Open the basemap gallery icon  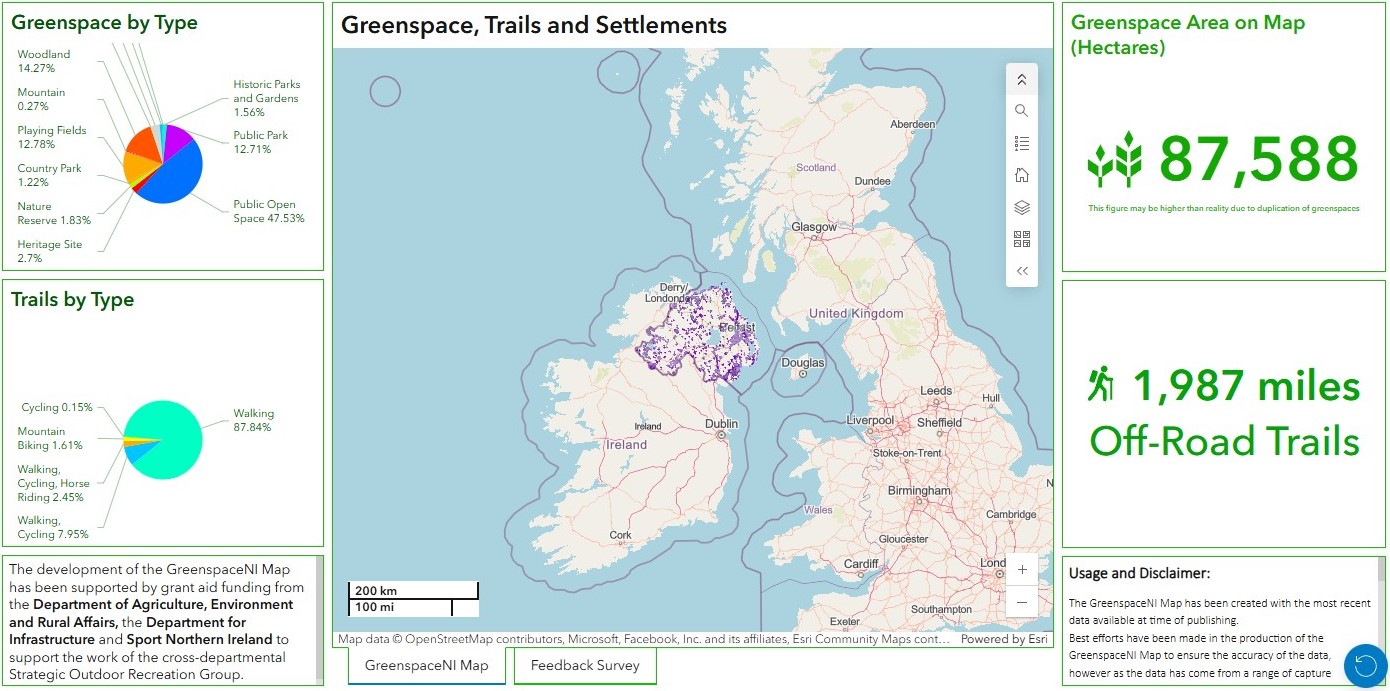coord(1021,239)
